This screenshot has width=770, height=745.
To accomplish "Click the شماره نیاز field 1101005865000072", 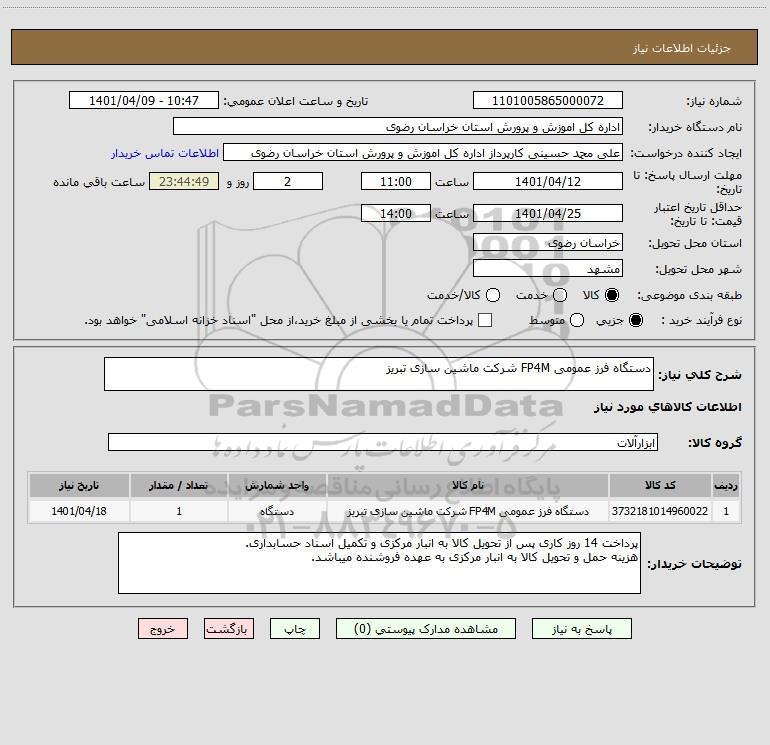I will (548, 100).
